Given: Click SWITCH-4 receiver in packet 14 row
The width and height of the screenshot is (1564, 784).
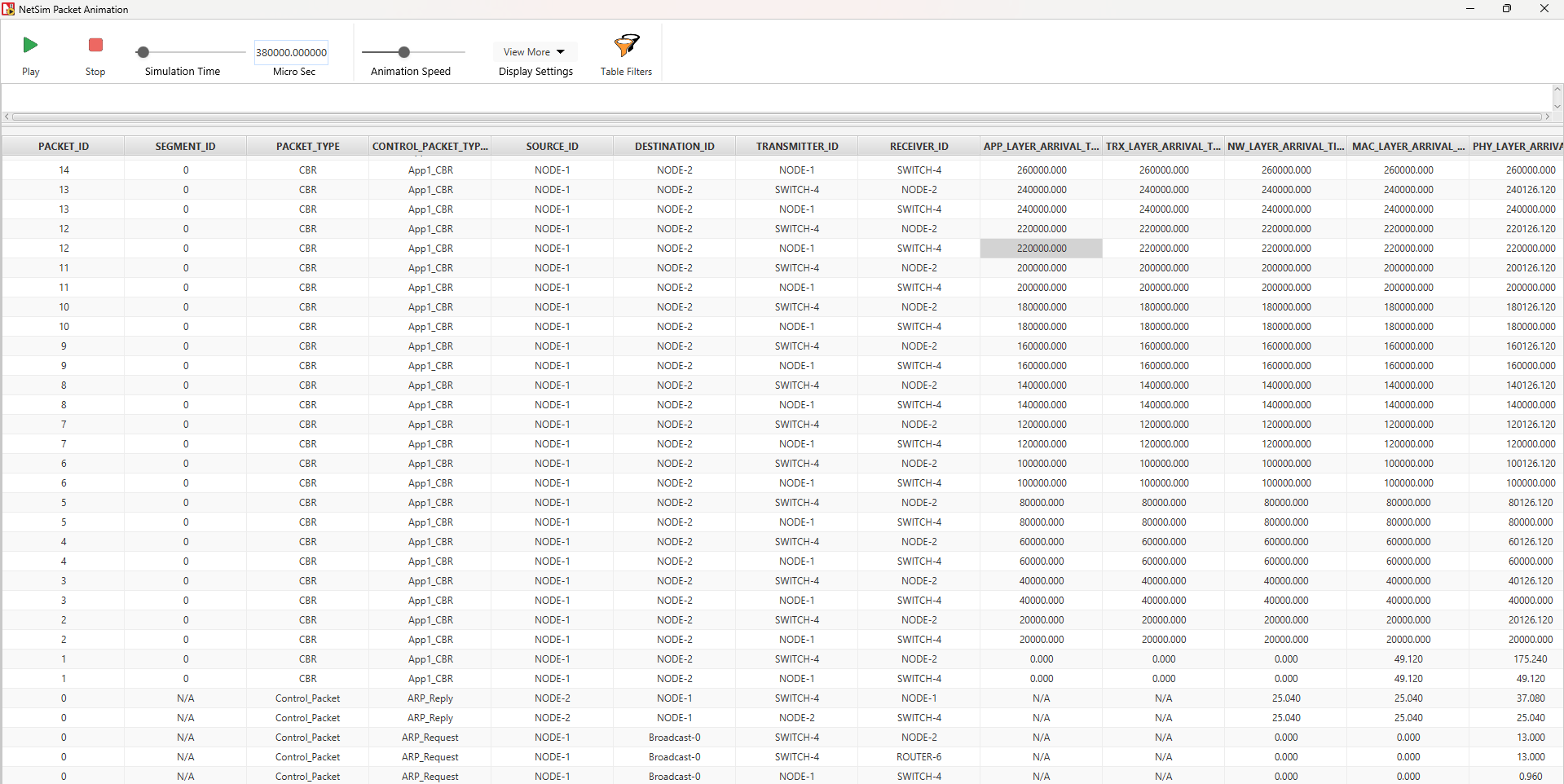Looking at the screenshot, I should (919, 170).
